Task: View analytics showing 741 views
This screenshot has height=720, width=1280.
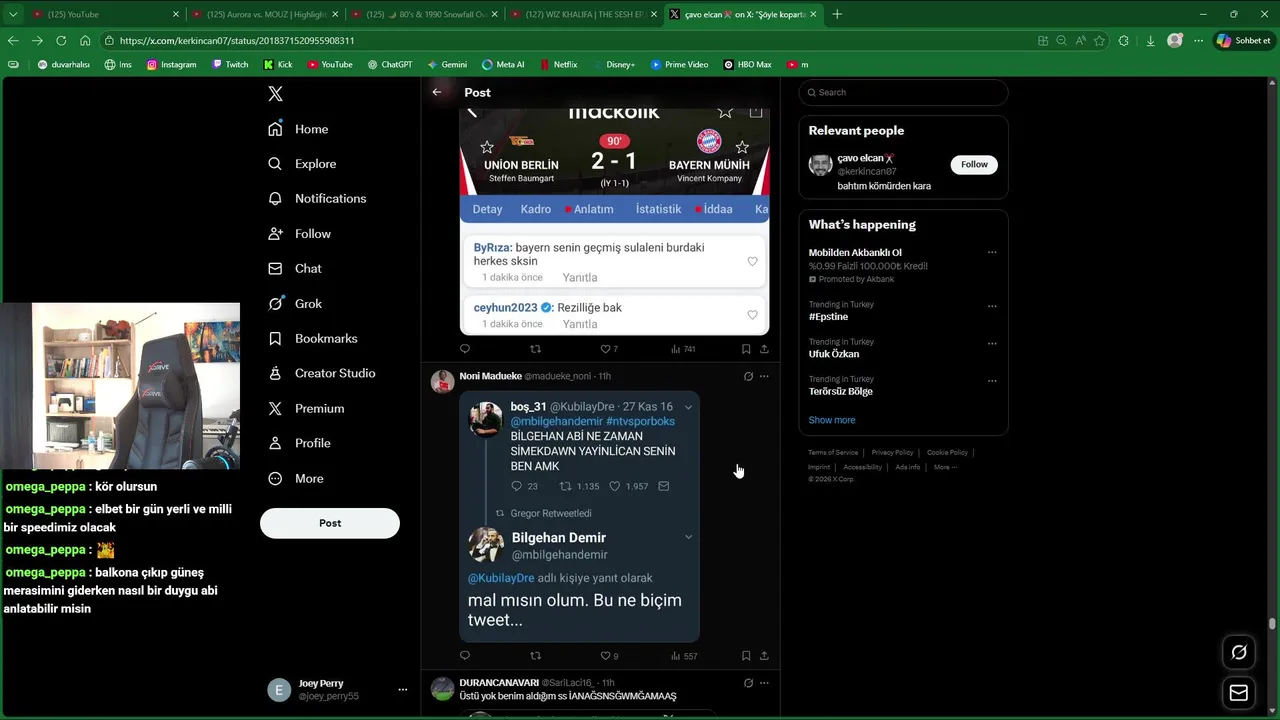Action: 683,349
